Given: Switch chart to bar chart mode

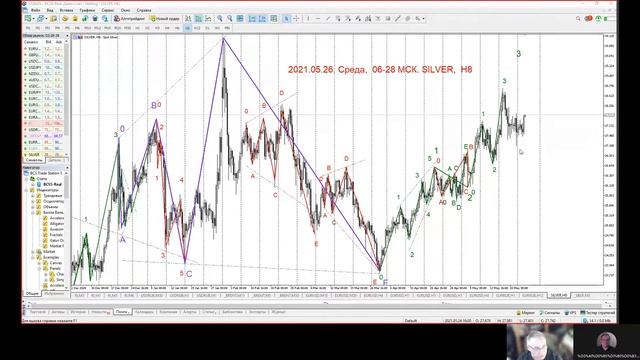Looking at the screenshot, I should (188, 19).
